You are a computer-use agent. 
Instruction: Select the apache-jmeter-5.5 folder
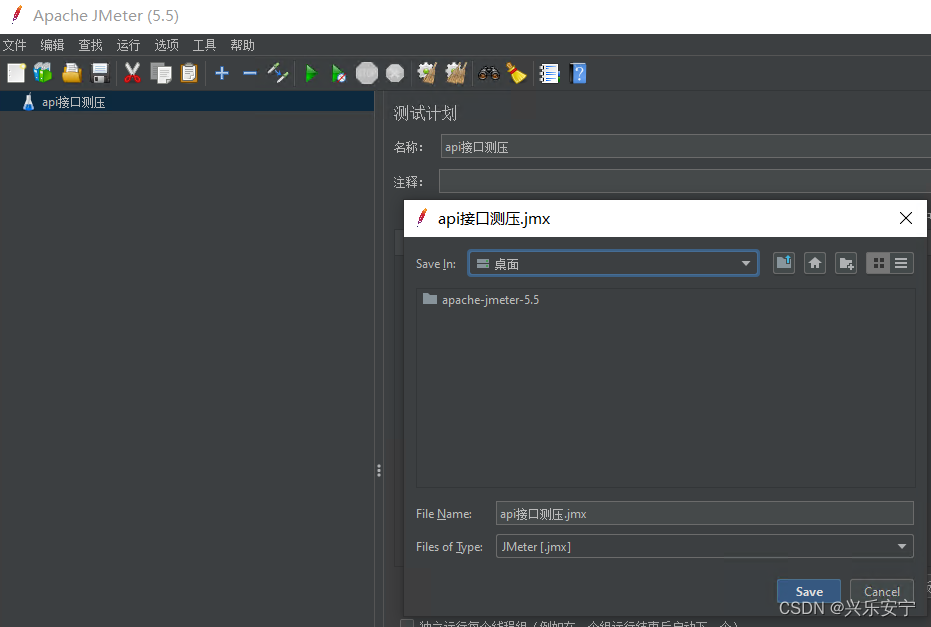[x=481, y=299]
